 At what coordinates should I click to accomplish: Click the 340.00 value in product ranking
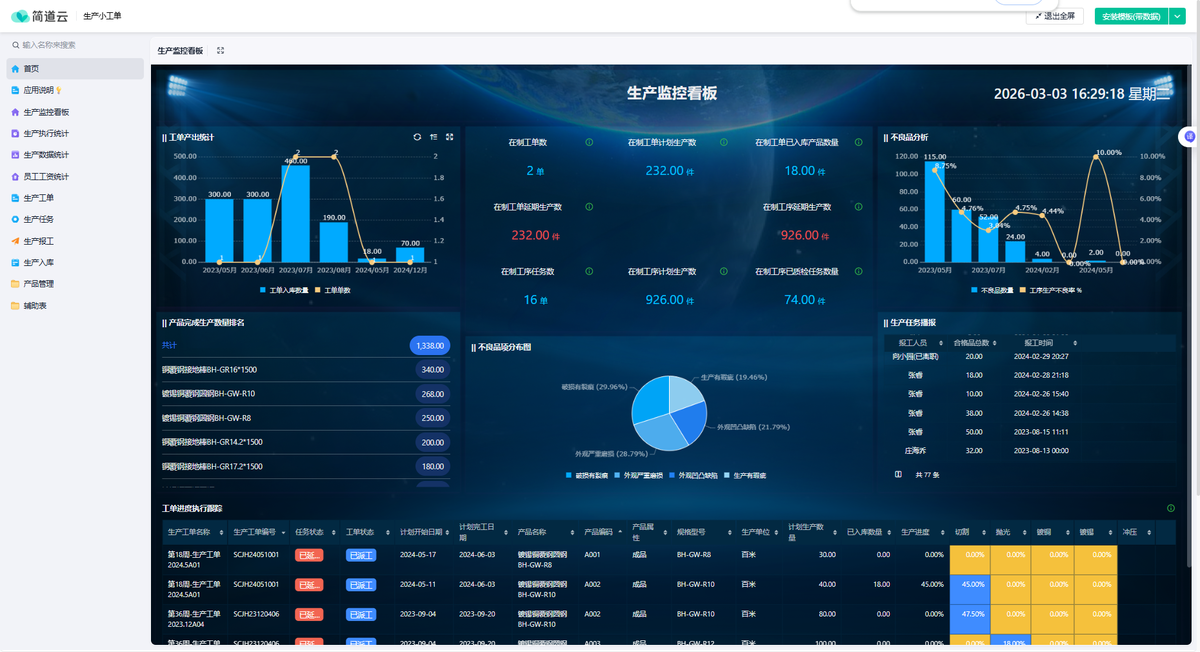433,369
